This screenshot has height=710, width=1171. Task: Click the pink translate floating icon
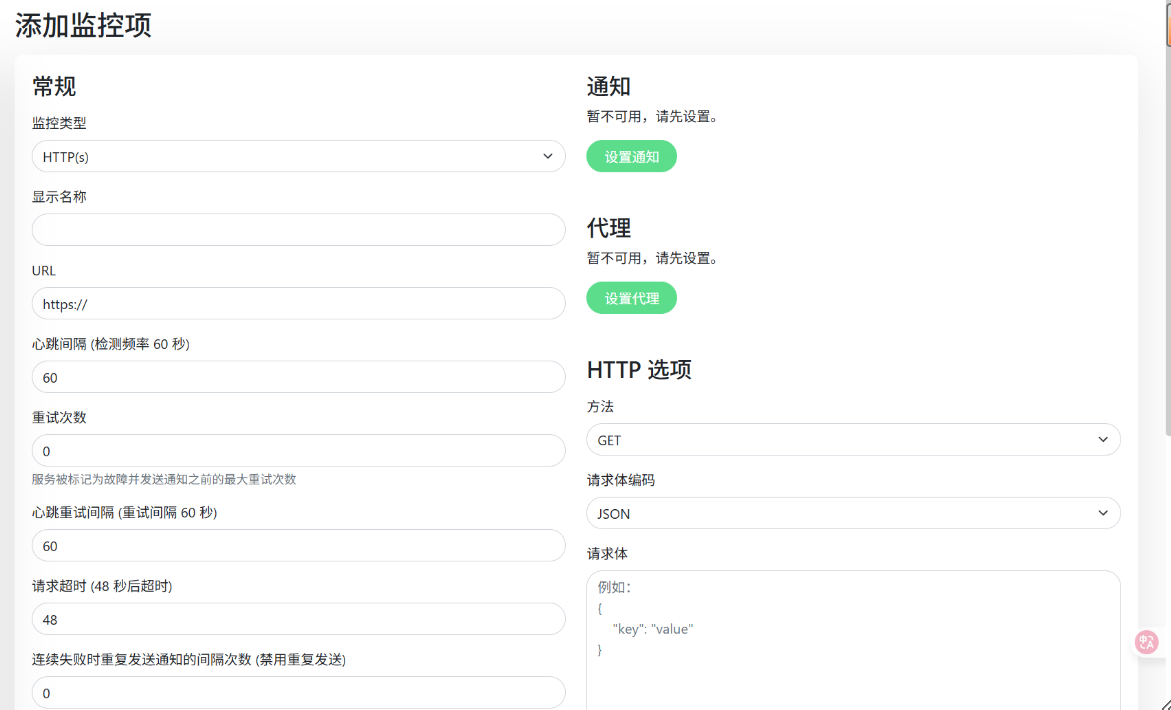tap(1147, 642)
